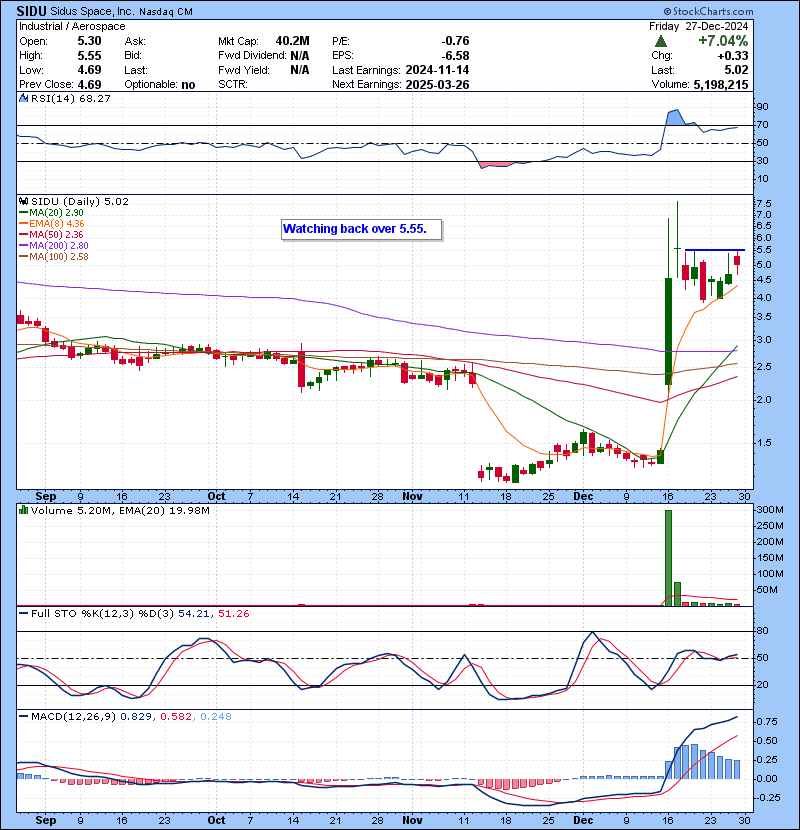Click the Fwd Dividend N/A value

click(300, 56)
